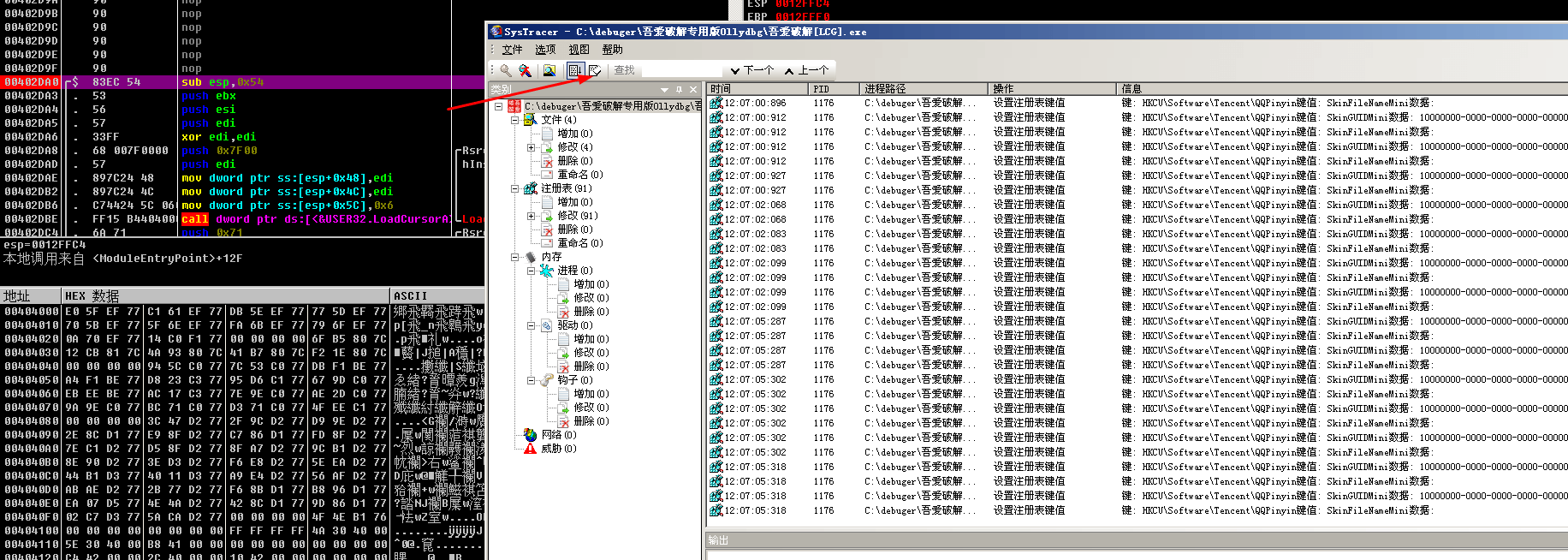Select the 钩子 (0) hook icon
The height and width of the screenshot is (560, 1568).
click(x=547, y=380)
